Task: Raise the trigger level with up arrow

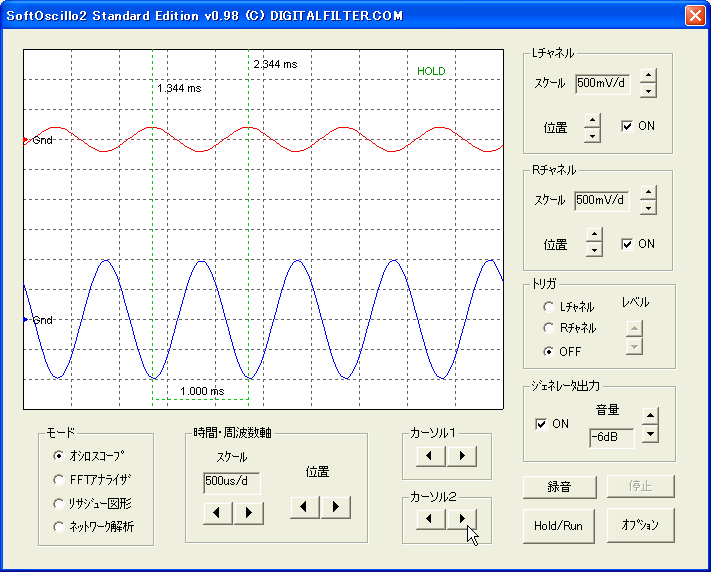Action: click(x=634, y=328)
